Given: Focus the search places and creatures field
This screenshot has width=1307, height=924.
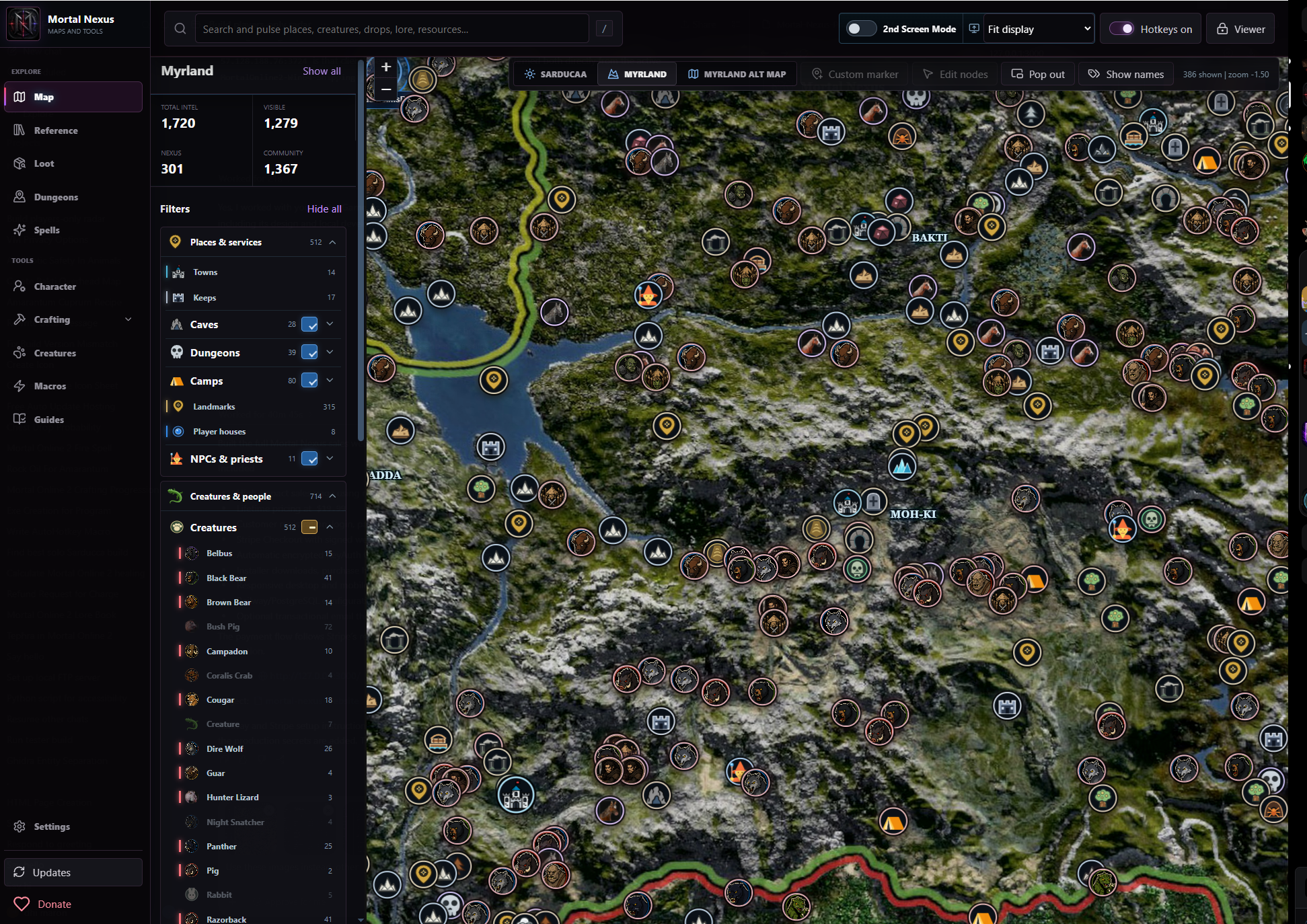Looking at the screenshot, I should click(391, 29).
